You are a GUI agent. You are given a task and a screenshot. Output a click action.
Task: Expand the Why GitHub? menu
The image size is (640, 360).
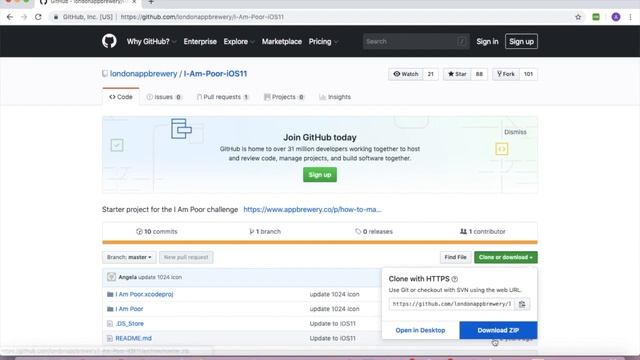(x=151, y=42)
